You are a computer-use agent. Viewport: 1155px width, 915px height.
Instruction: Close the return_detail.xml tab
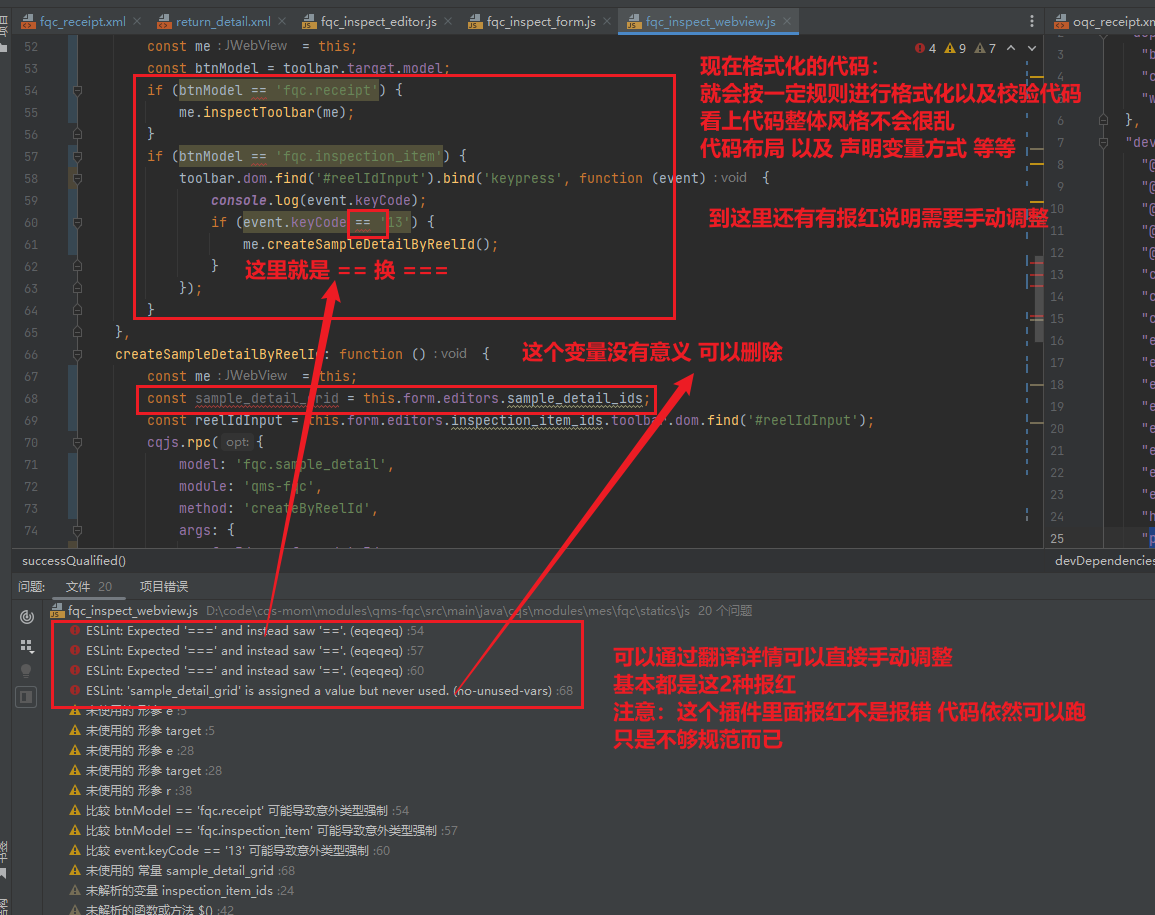[283, 22]
